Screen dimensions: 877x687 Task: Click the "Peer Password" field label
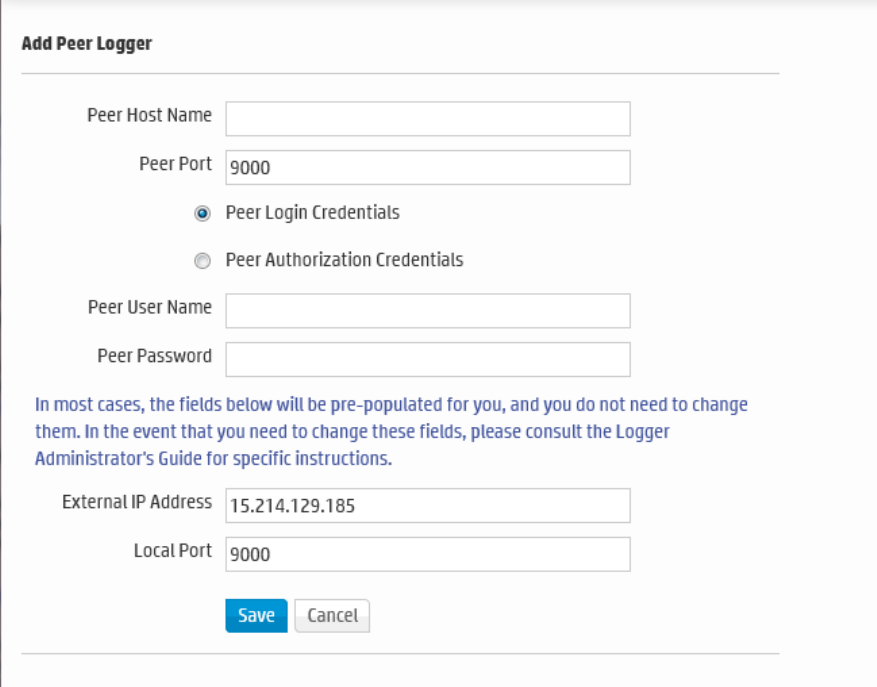pos(154,355)
